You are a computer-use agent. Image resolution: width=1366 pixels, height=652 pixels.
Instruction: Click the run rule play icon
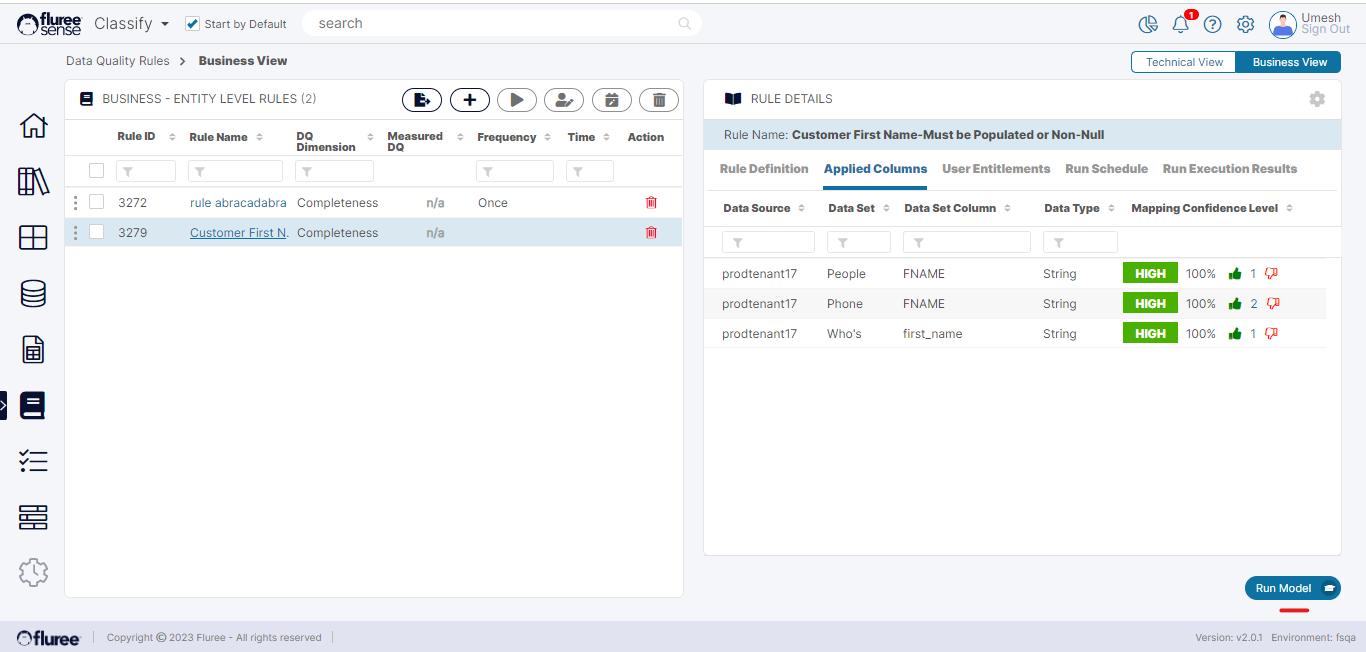[517, 100]
